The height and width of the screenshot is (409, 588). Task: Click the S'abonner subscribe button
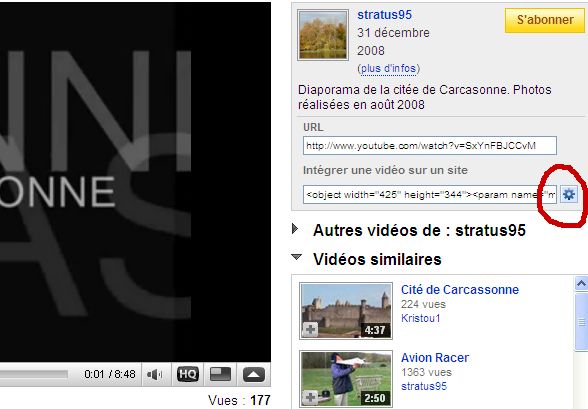coord(545,20)
